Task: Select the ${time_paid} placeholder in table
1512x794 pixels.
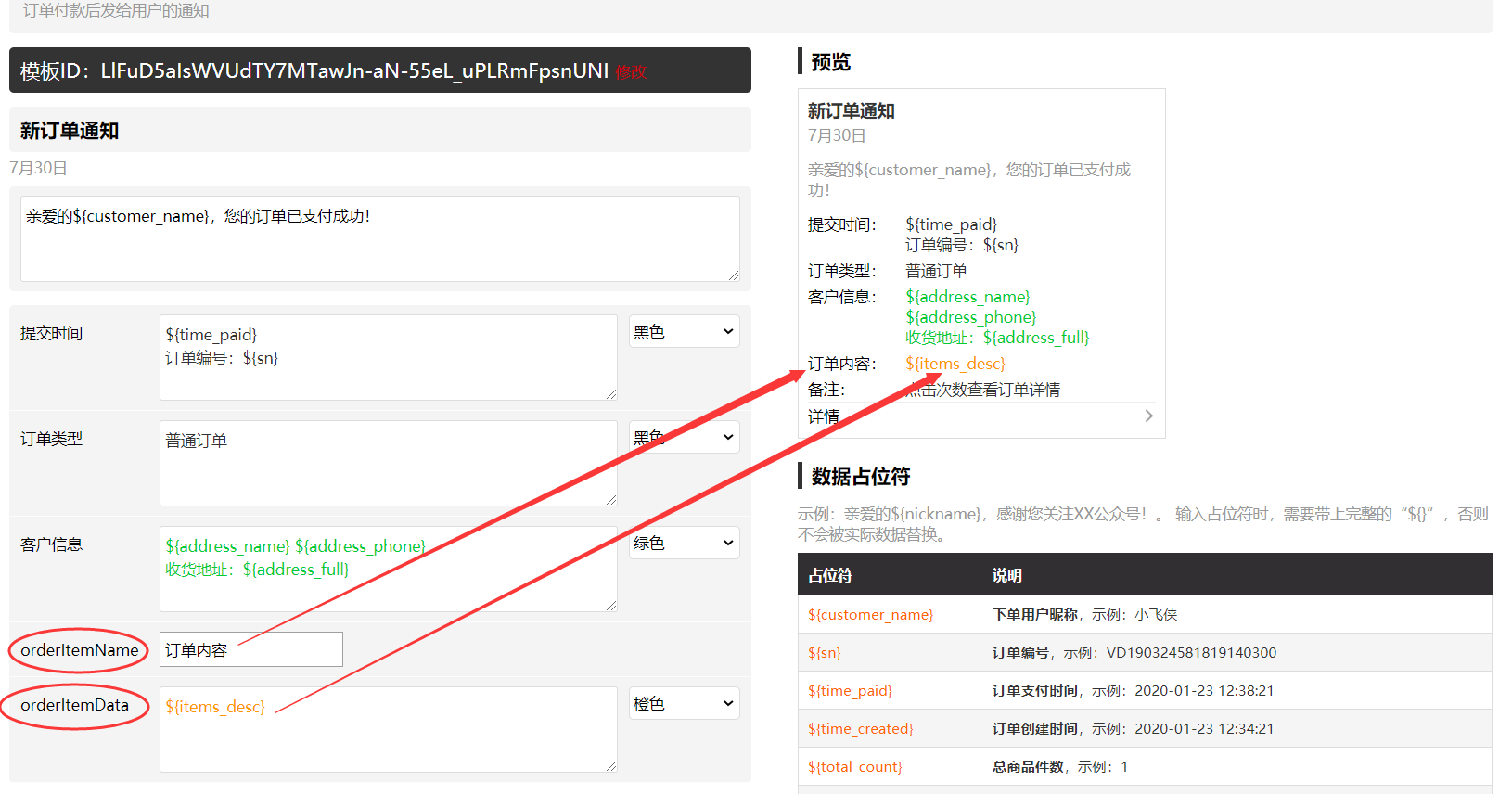Action: click(850, 691)
